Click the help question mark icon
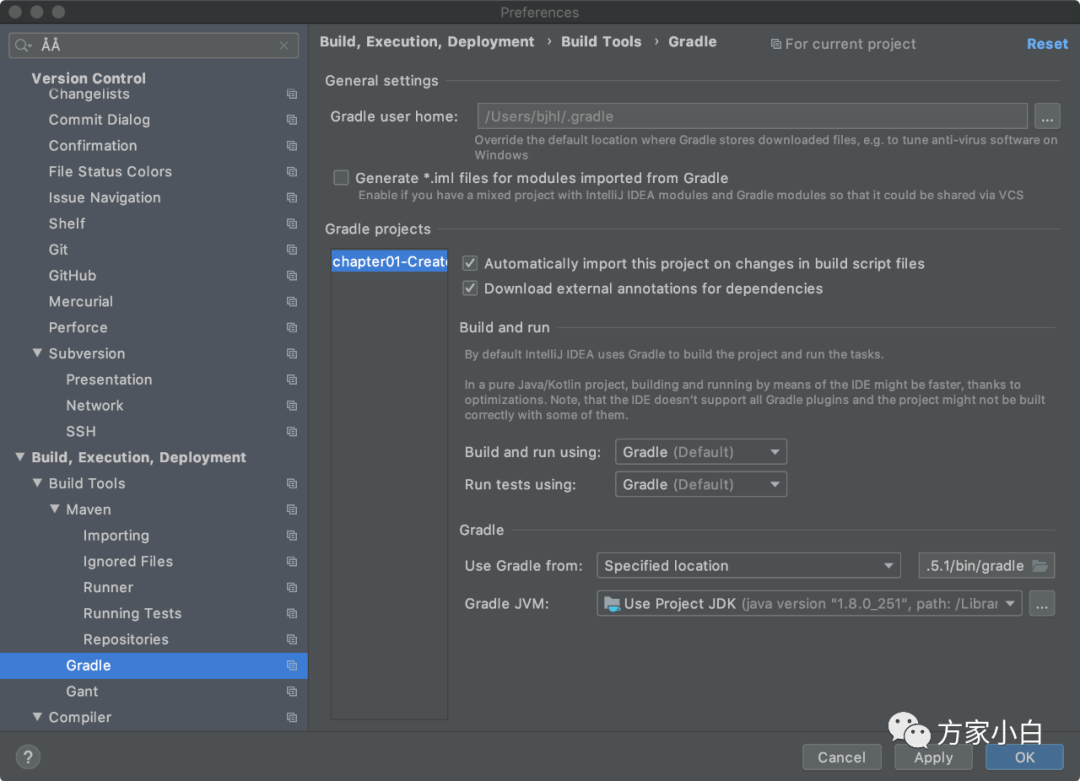Screen dimensions: 1080x781 pyautogui.click(x=27, y=757)
